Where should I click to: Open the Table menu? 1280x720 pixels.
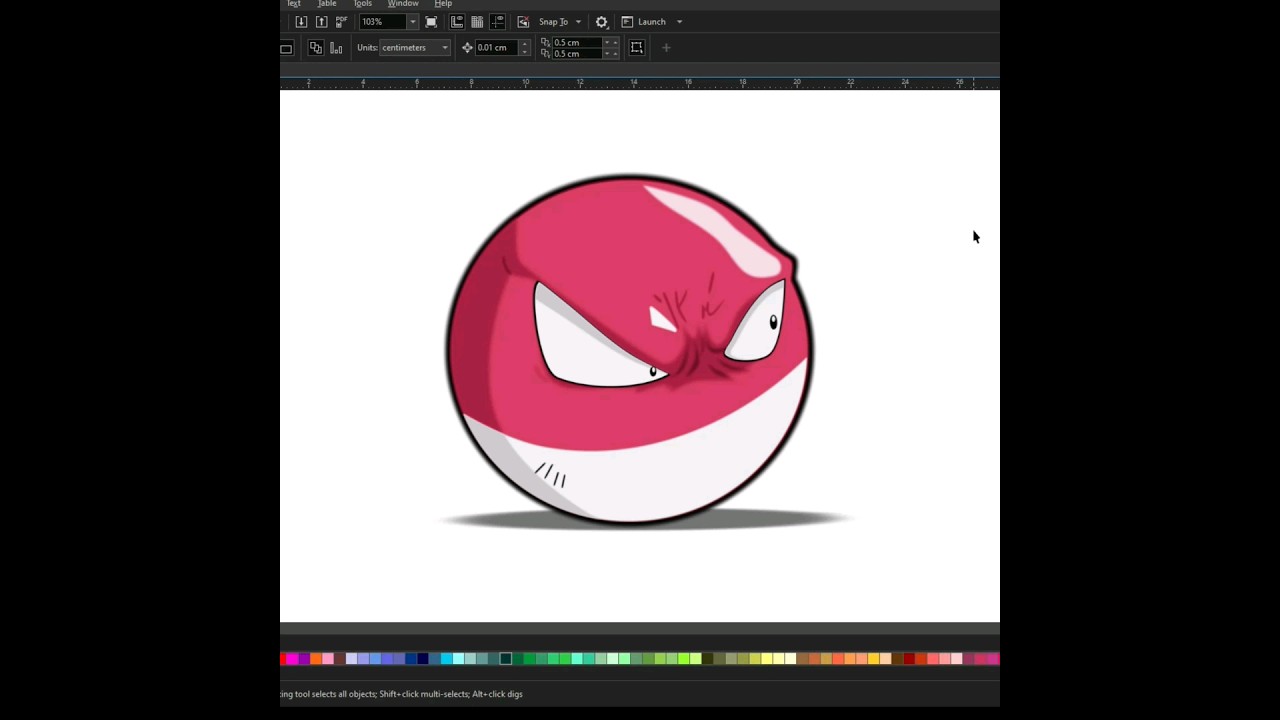327,4
